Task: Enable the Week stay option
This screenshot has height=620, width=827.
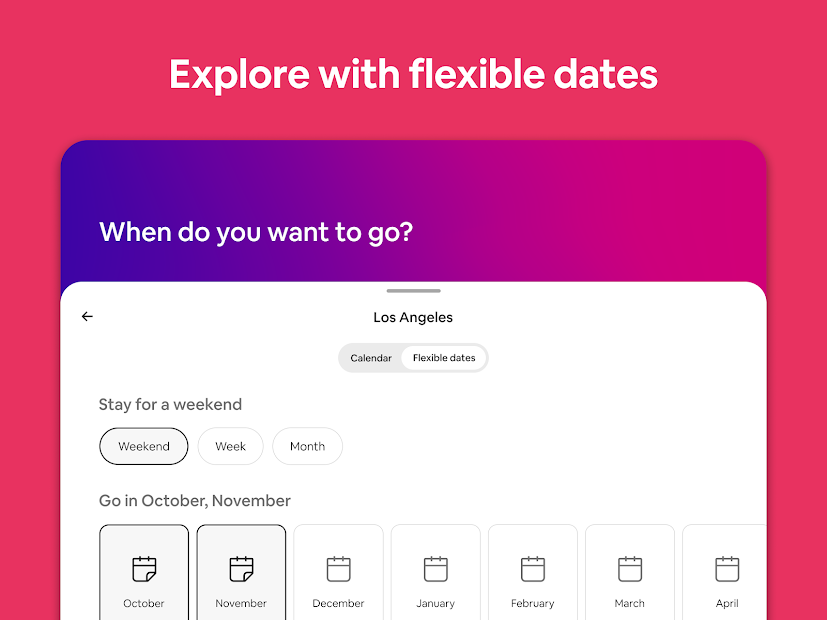Action: click(x=230, y=446)
